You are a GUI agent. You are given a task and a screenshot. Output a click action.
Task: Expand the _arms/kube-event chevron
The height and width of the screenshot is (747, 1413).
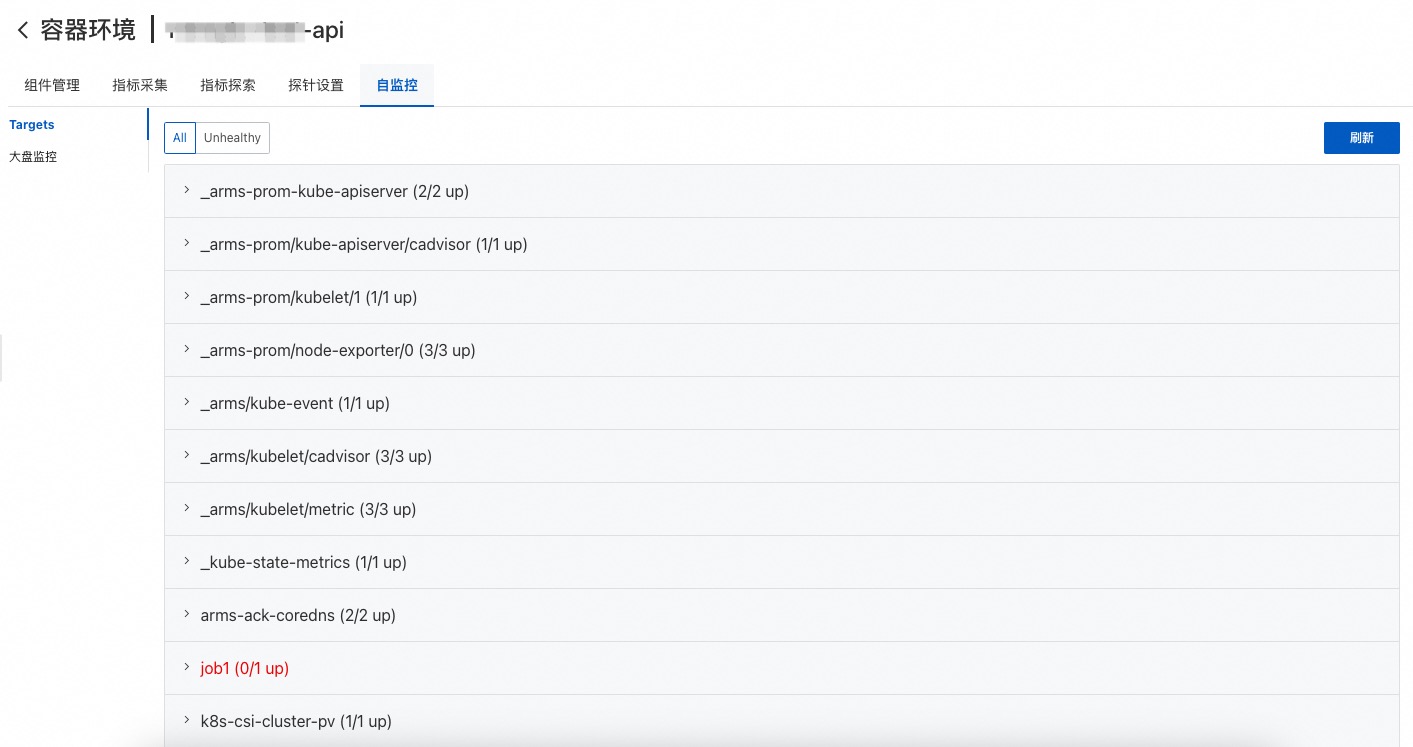click(x=187, y=402)
